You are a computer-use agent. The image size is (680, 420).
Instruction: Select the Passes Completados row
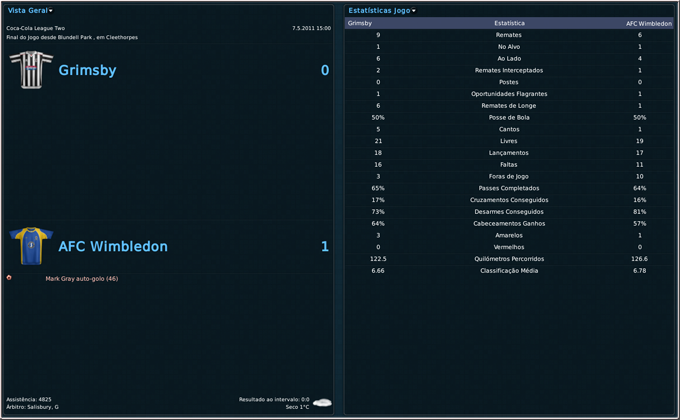pos(508,188)
